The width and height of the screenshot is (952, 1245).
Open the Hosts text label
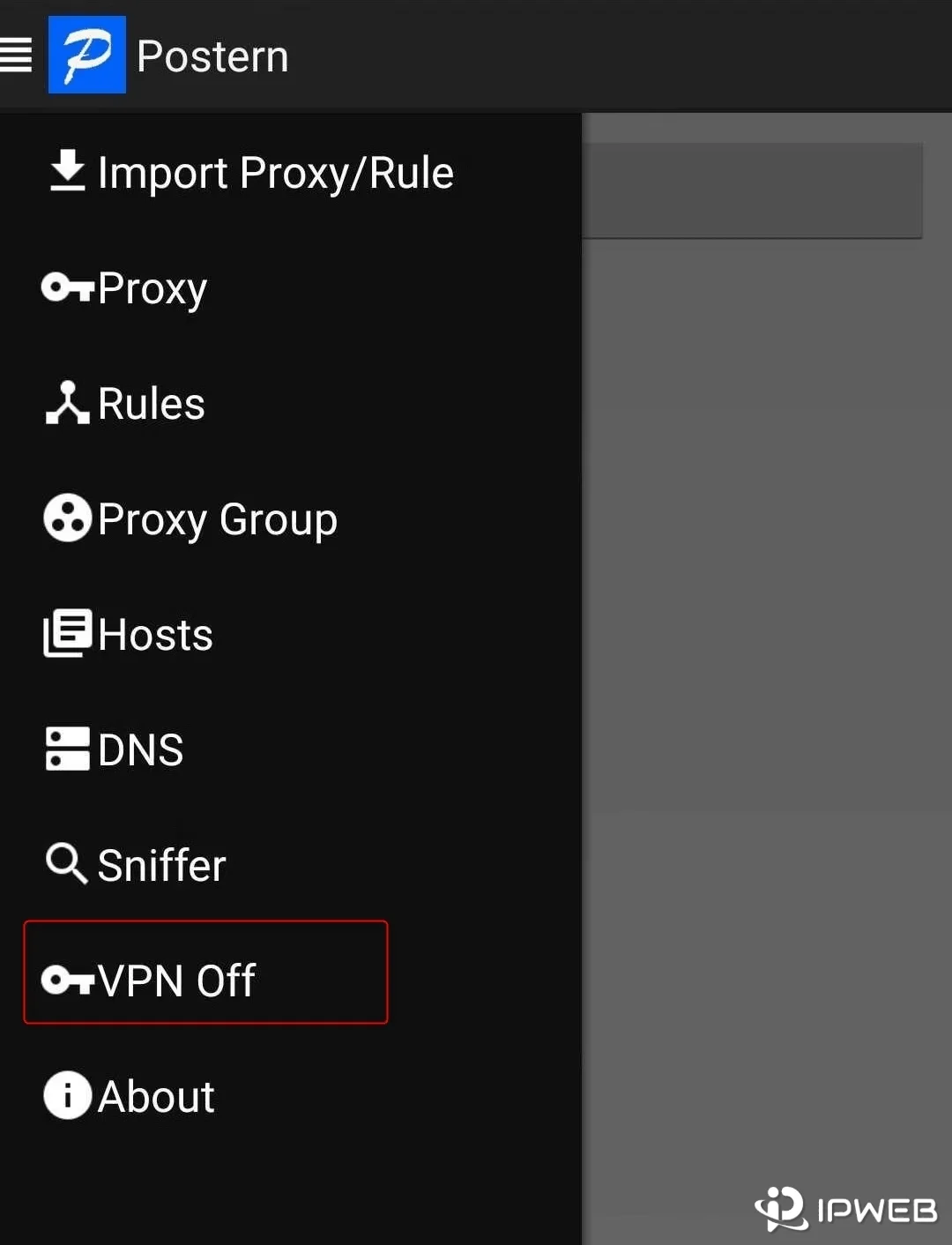(x=155, y=635)
